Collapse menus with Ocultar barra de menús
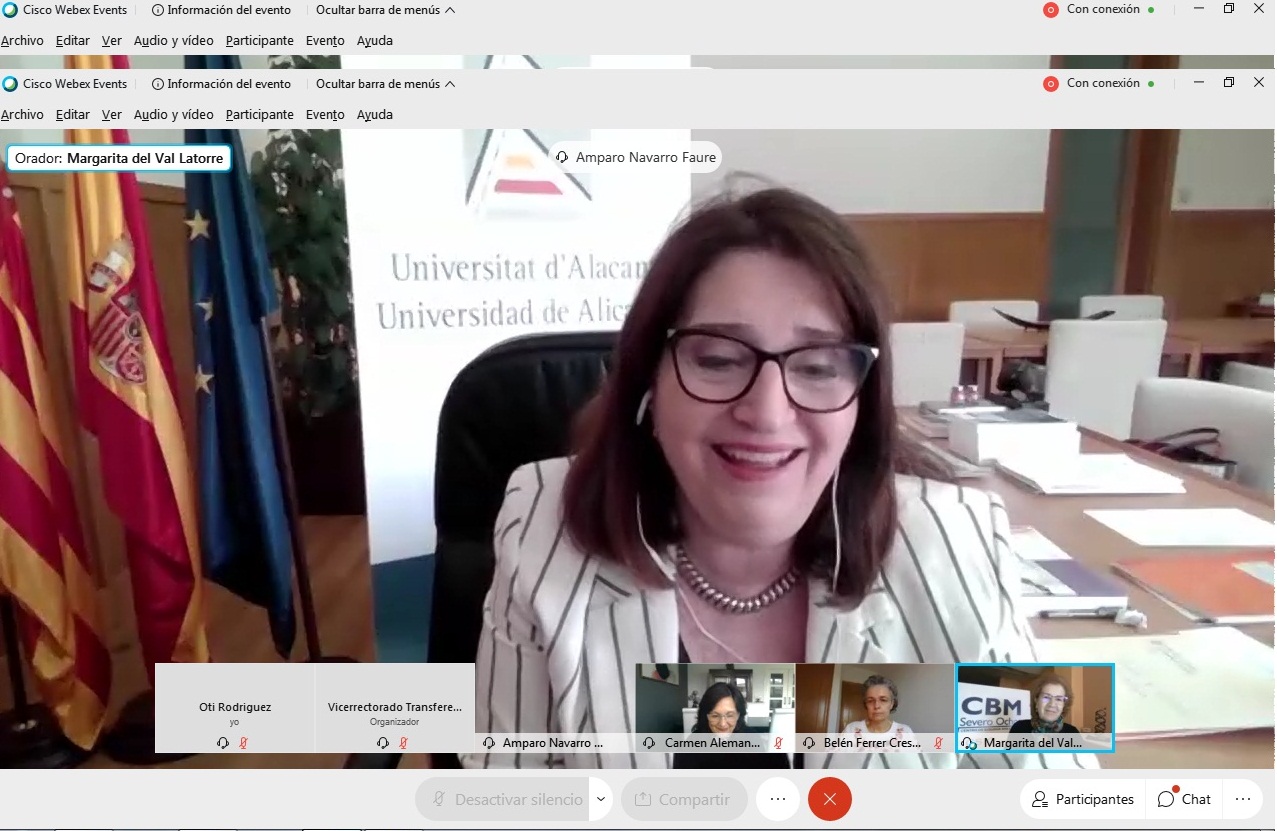This screenshot has height=831, width=1277. [x=385, y=84]
